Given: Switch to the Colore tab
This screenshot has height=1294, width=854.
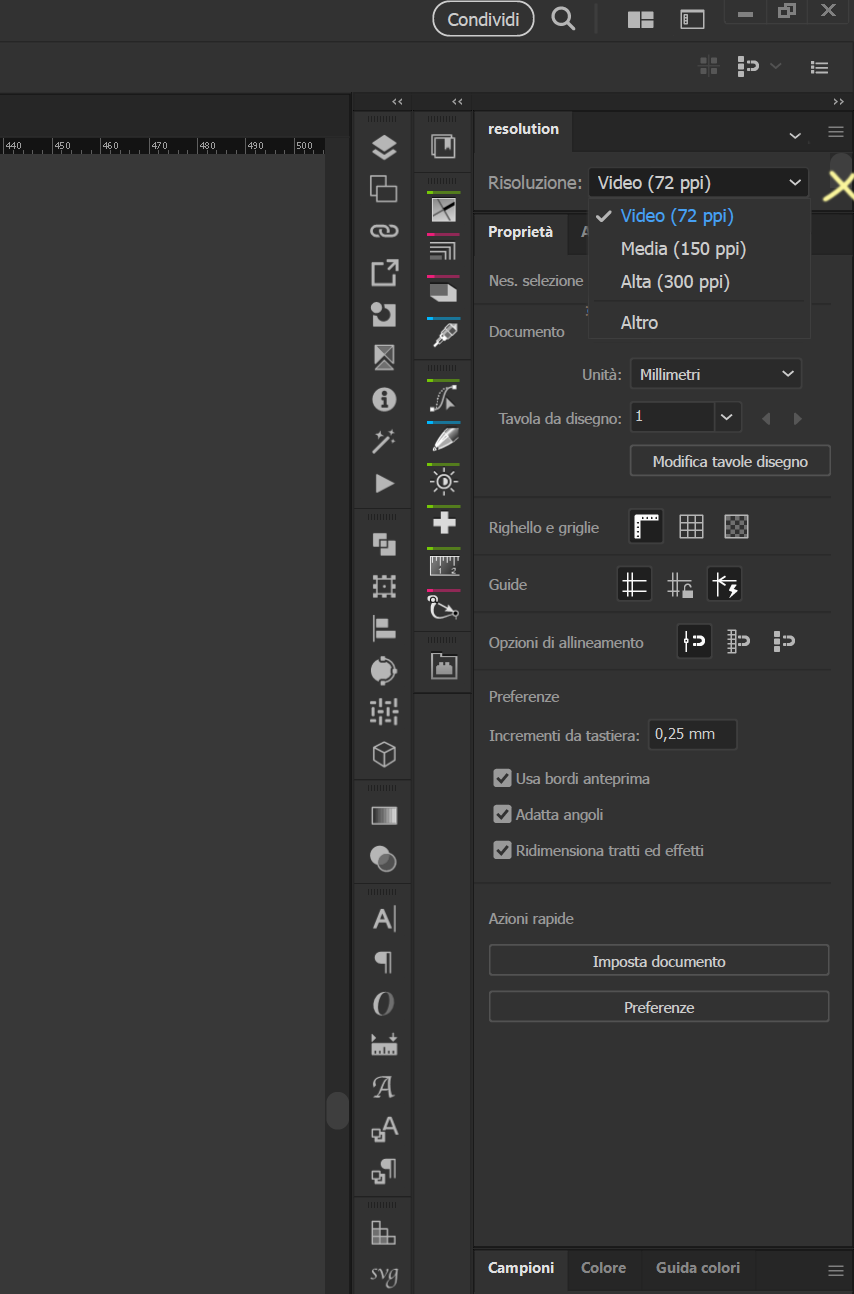Looking at the screenshot, I should click(603, 1267).
